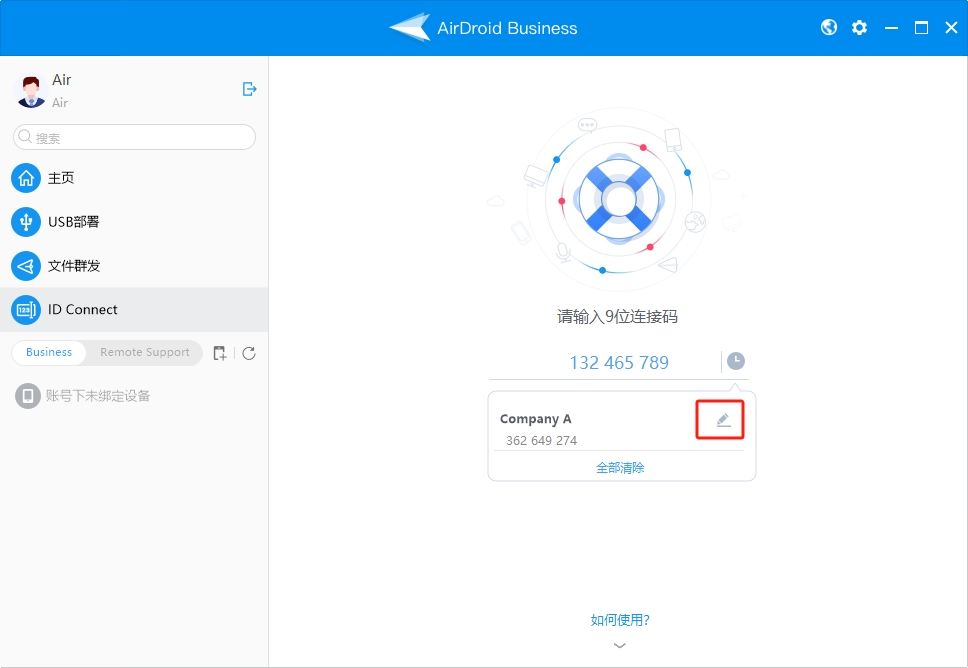Open the USB部署 section

tap(134, 222)
